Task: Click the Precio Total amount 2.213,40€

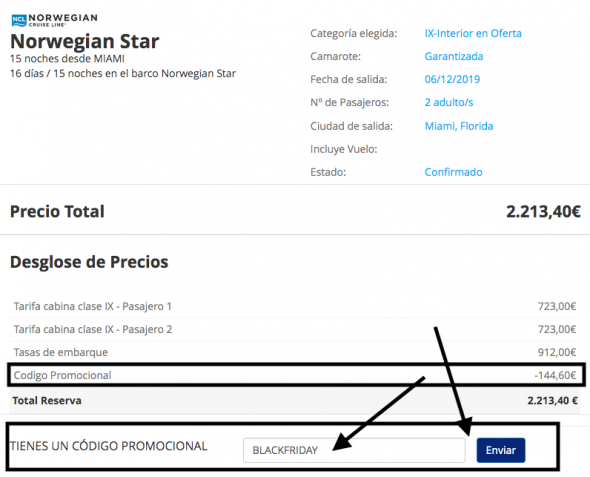Action: pyautogui.click(x=543, y=211)
